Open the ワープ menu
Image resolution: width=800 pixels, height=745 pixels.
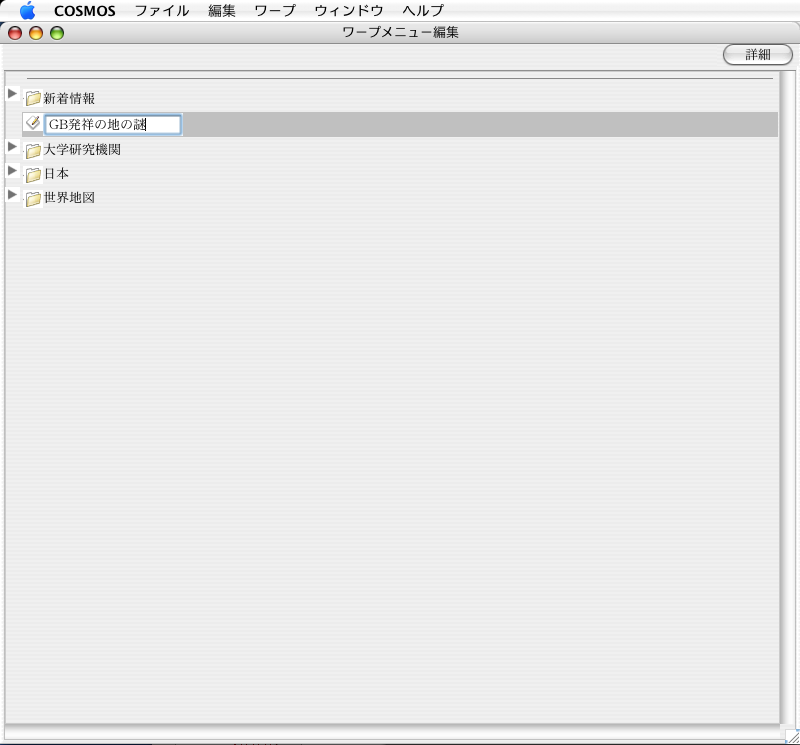coord(275,11)
